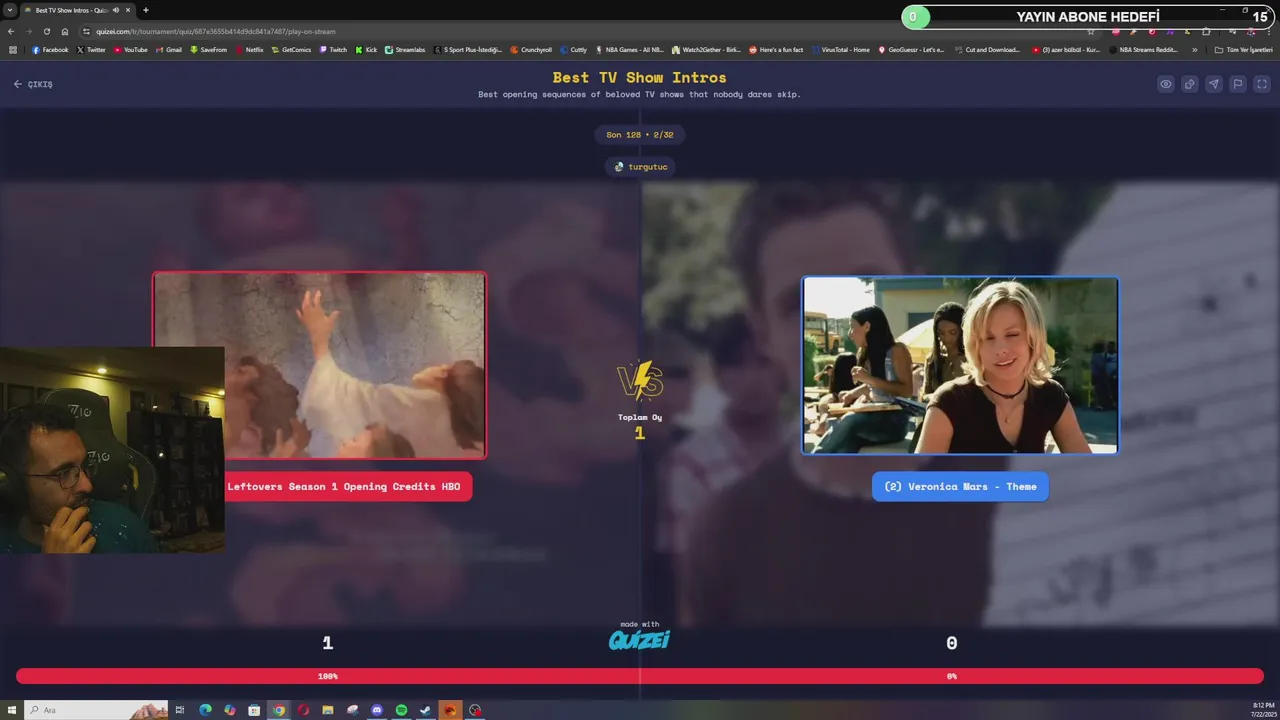Open a new browser tab
The width and height of the screenshot is (1280, 720).
pyautogui.click(x=146, y=10)
